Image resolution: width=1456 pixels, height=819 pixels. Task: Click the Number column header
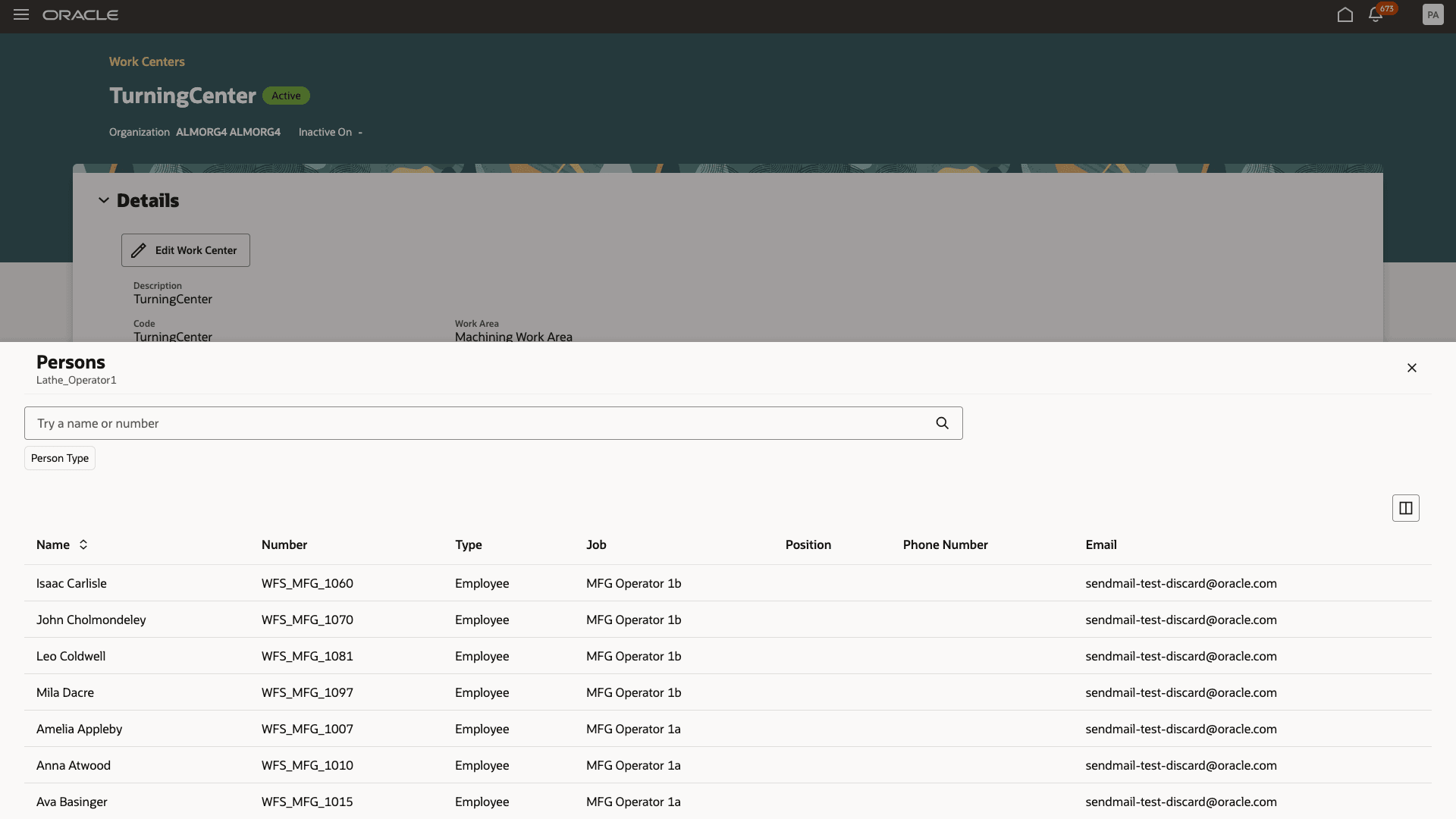[284, 544]
